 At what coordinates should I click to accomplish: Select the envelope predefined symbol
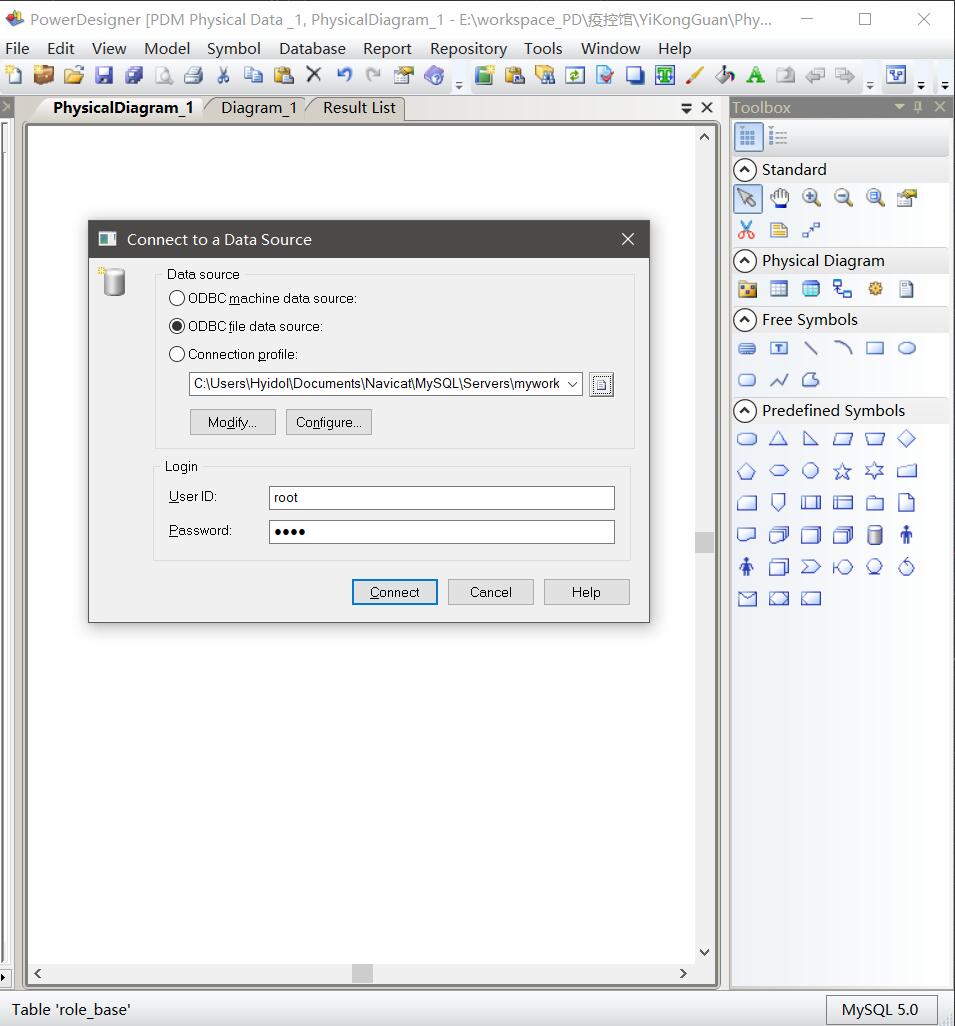coord(748,599)
